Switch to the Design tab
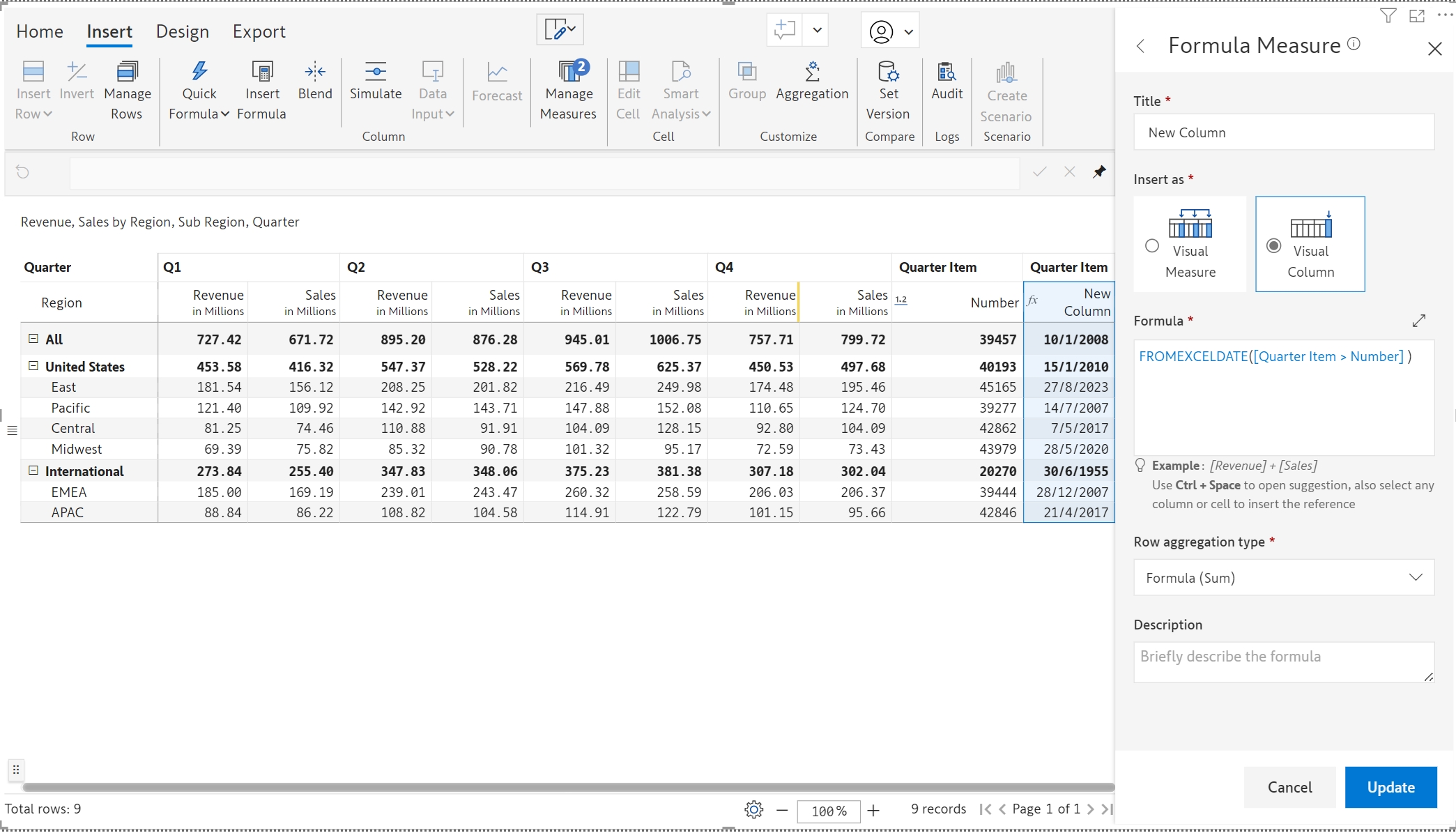 tap(182, 31)
